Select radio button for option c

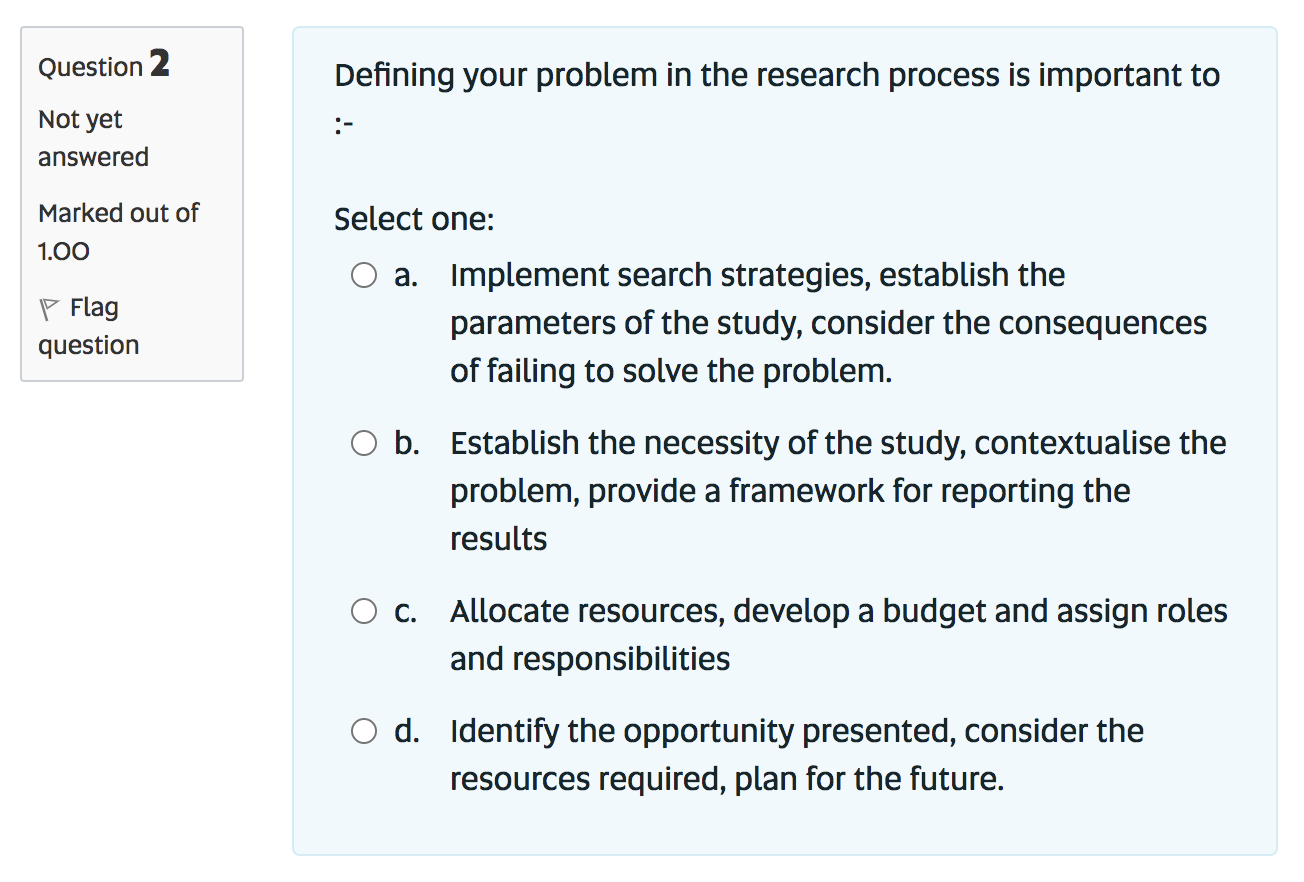point(363,611)
